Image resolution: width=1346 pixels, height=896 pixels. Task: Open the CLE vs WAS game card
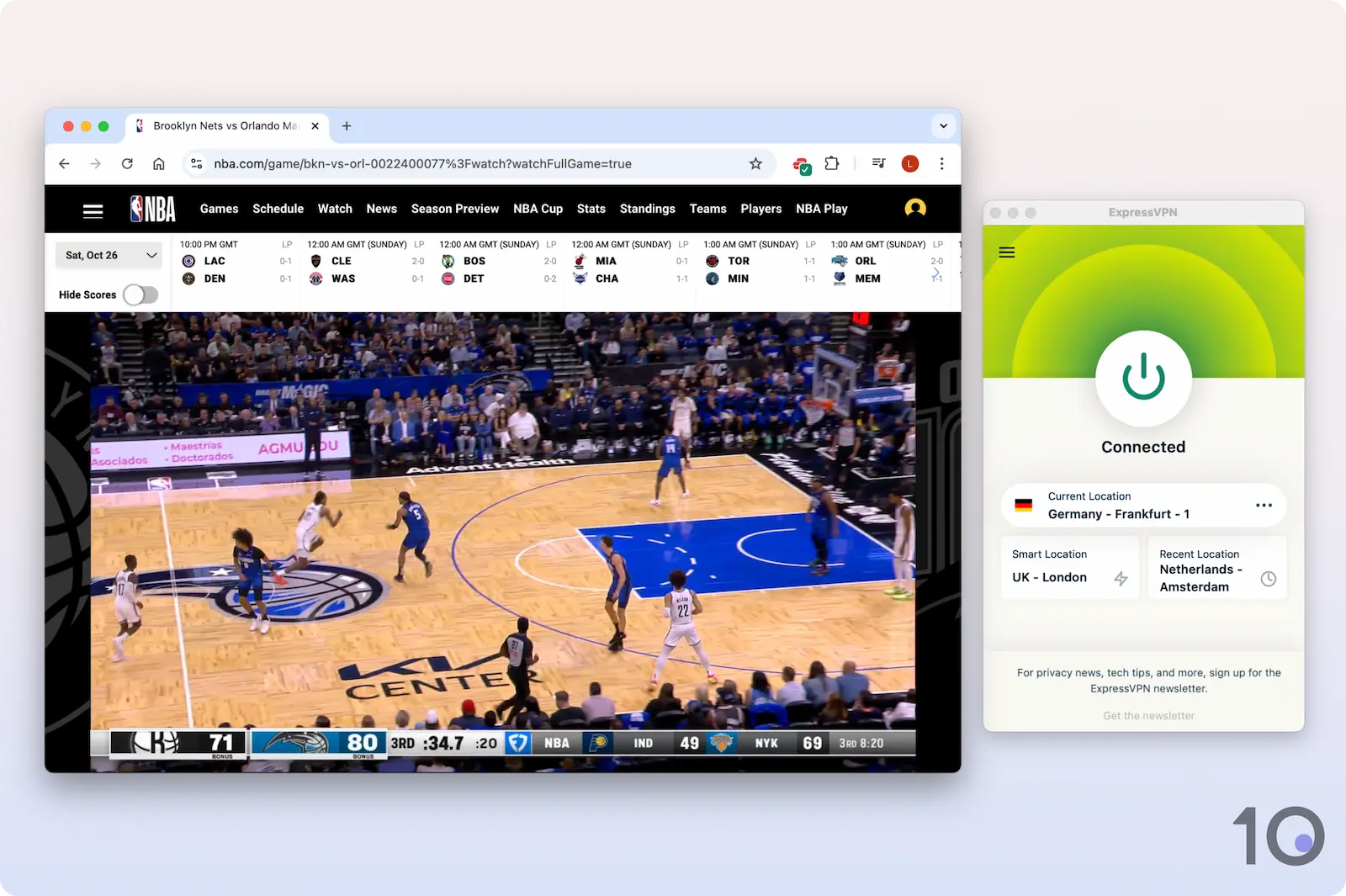(366, 262)
